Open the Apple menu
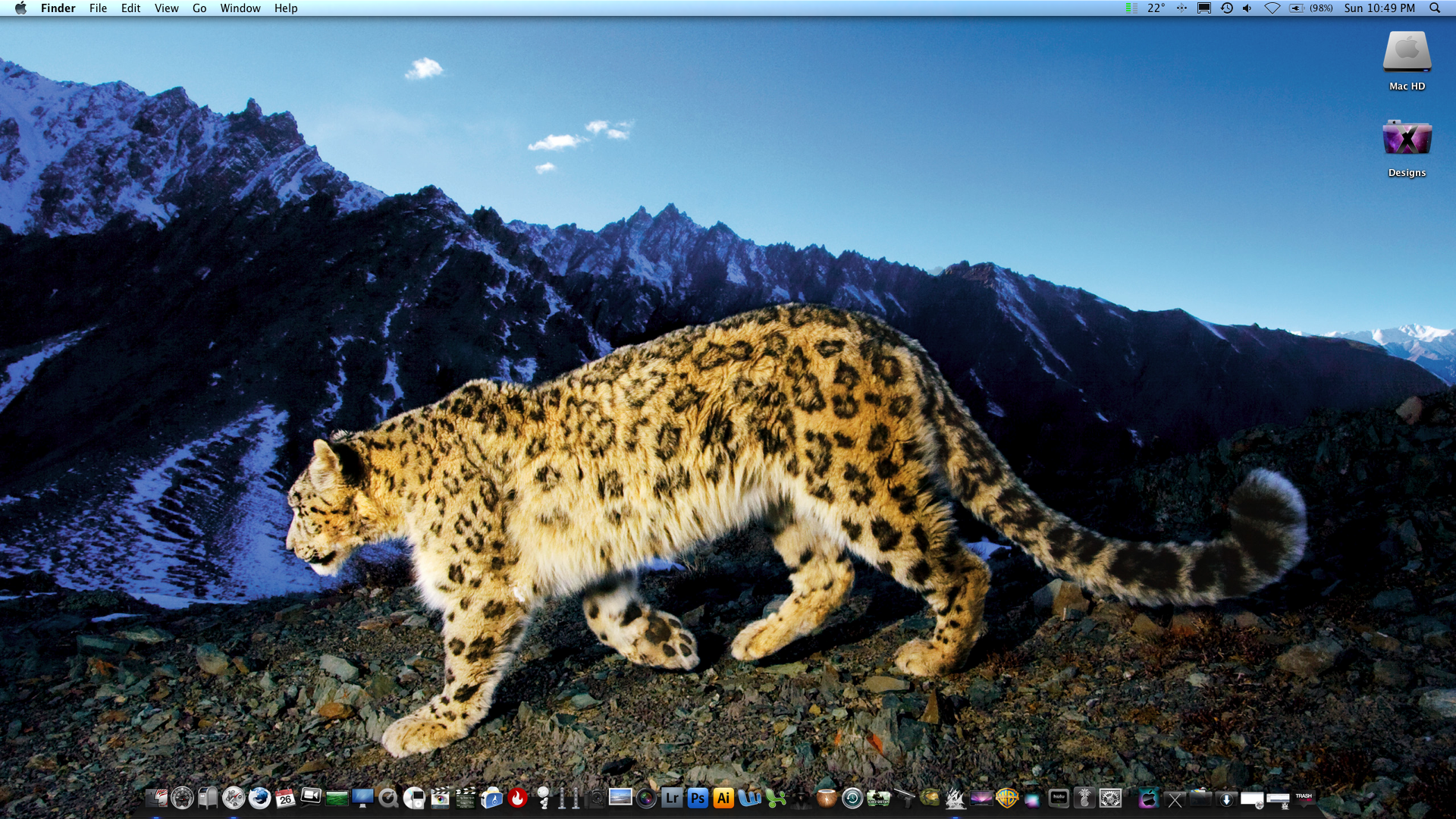1456x819 pixels. tap(20, 8)
